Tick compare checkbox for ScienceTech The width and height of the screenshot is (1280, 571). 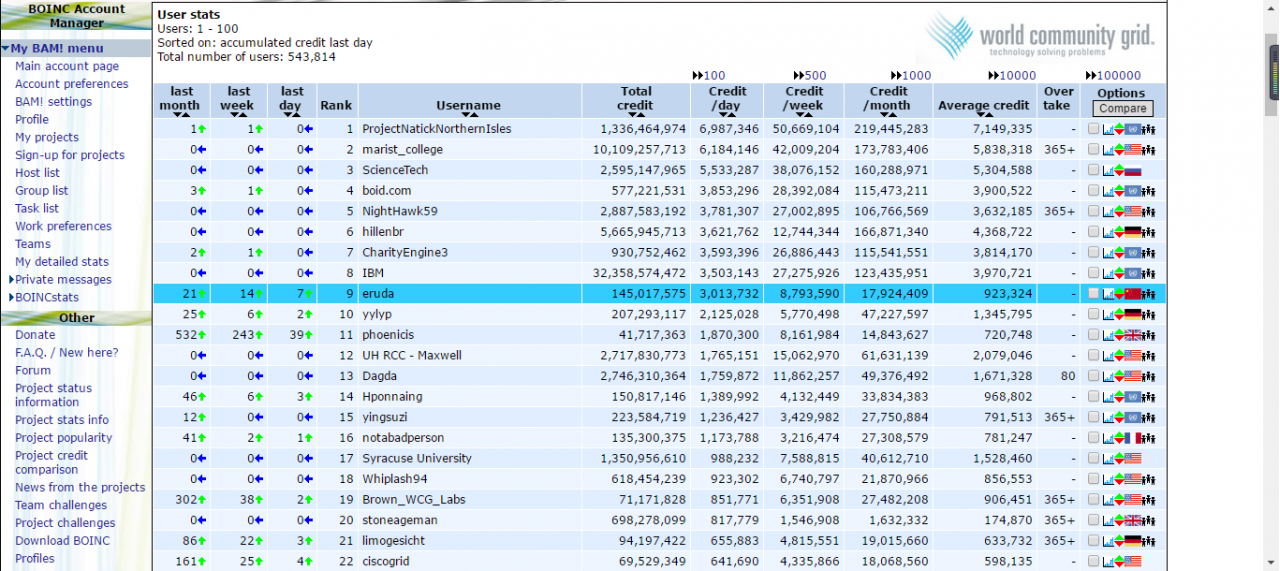pyautogui.click(x=1093, y=170)
